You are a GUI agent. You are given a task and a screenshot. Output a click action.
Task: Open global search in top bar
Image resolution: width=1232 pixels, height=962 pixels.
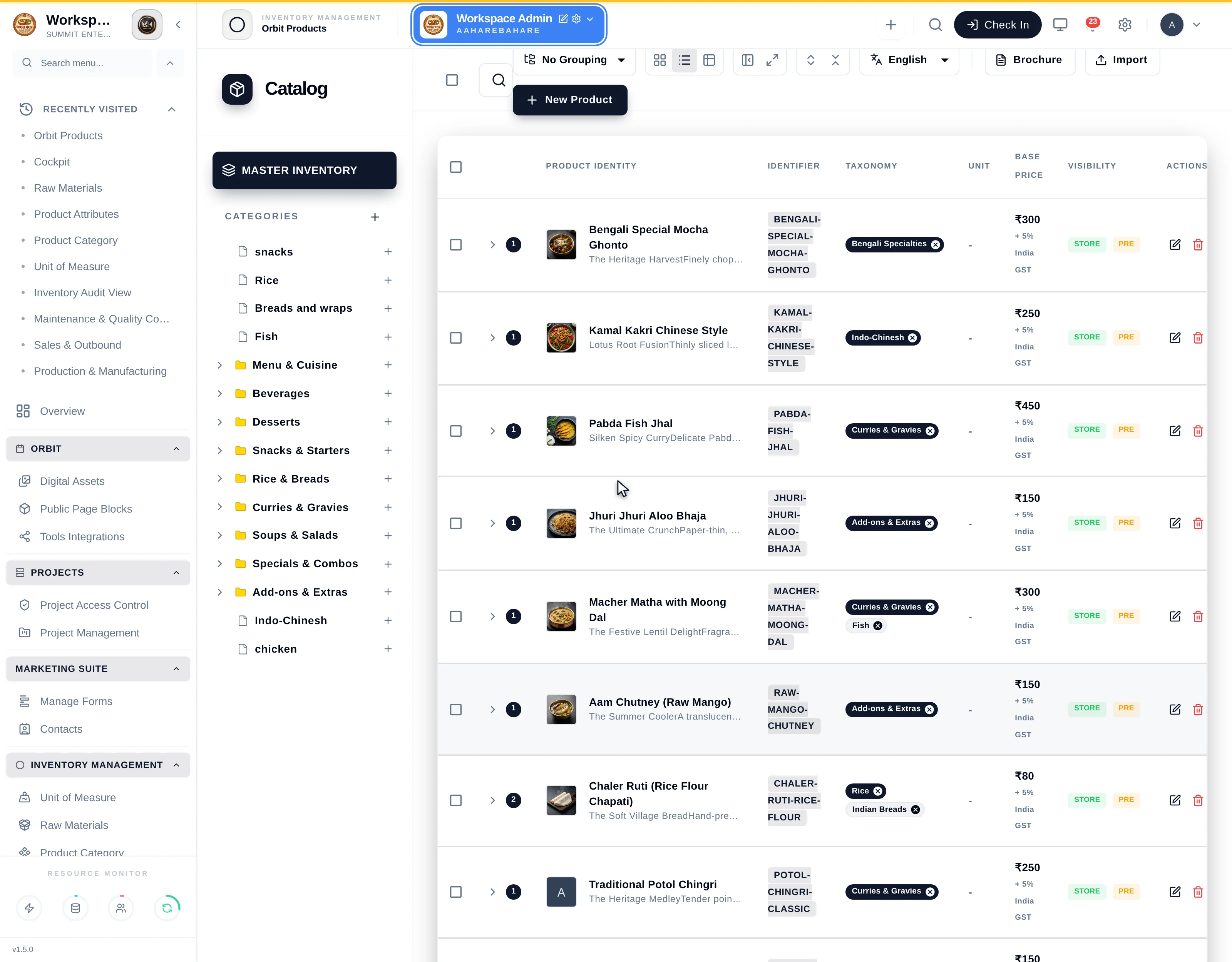pos(935,25)
